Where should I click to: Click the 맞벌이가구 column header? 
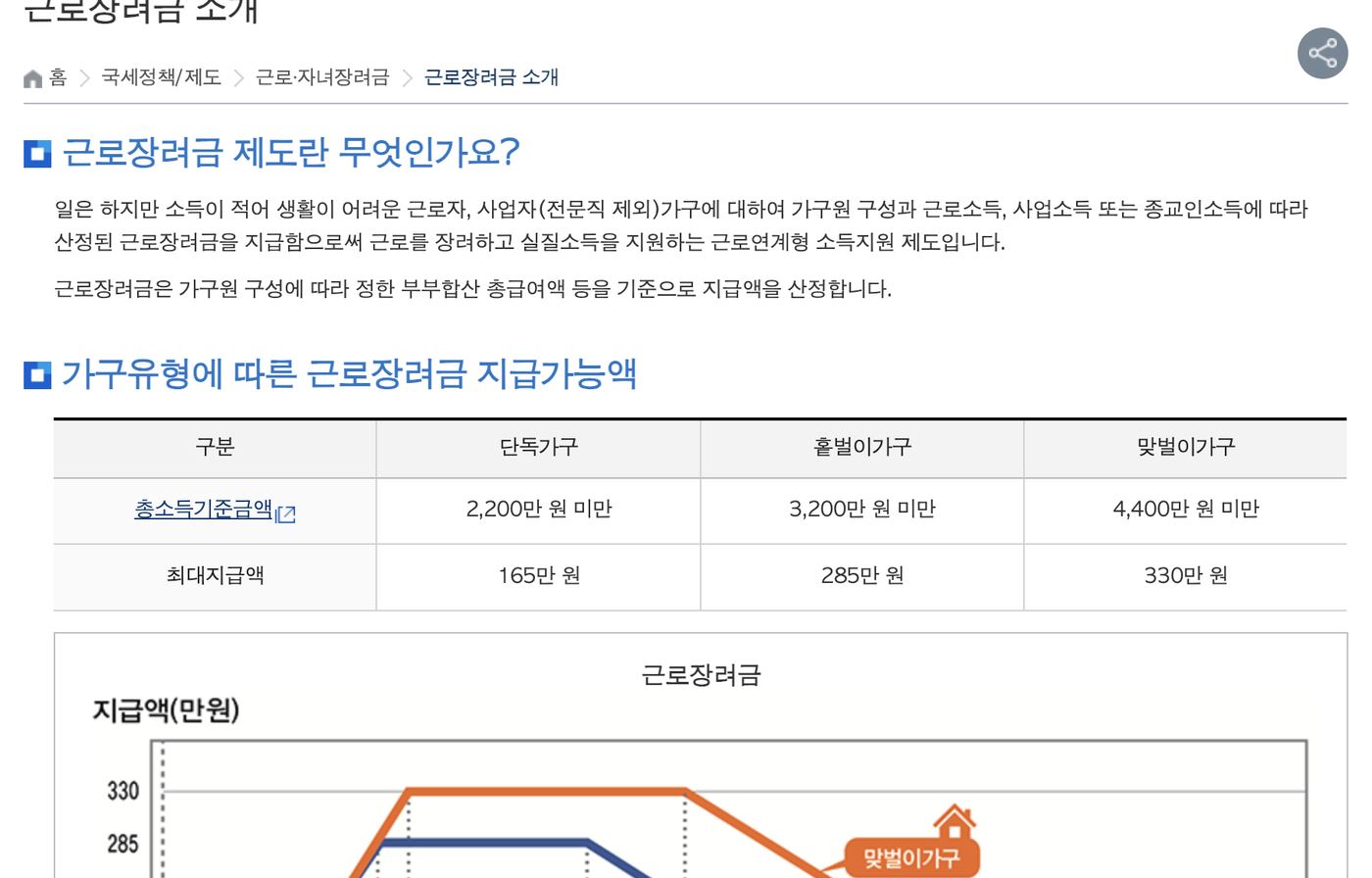(x=1186, y=448)
